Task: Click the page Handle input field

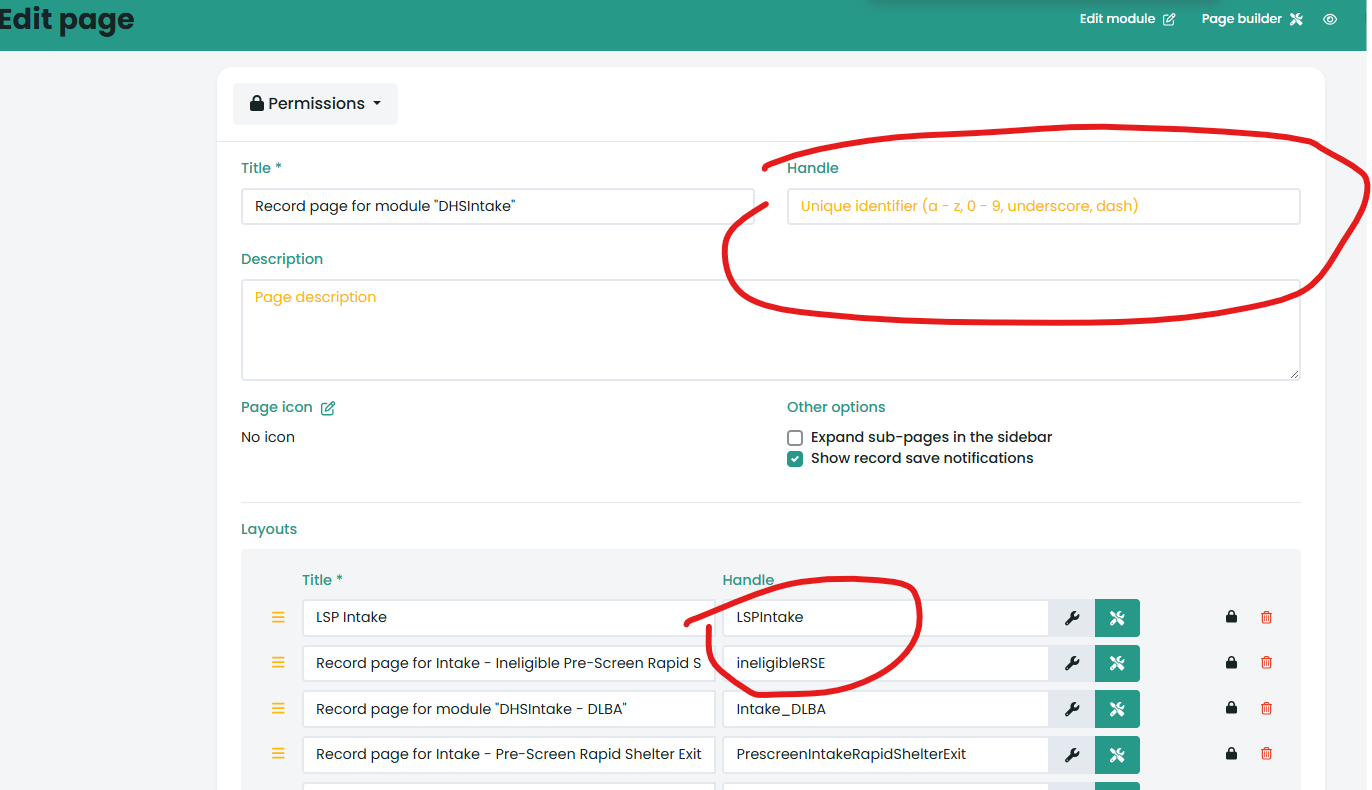Action: click(1043, 207)
